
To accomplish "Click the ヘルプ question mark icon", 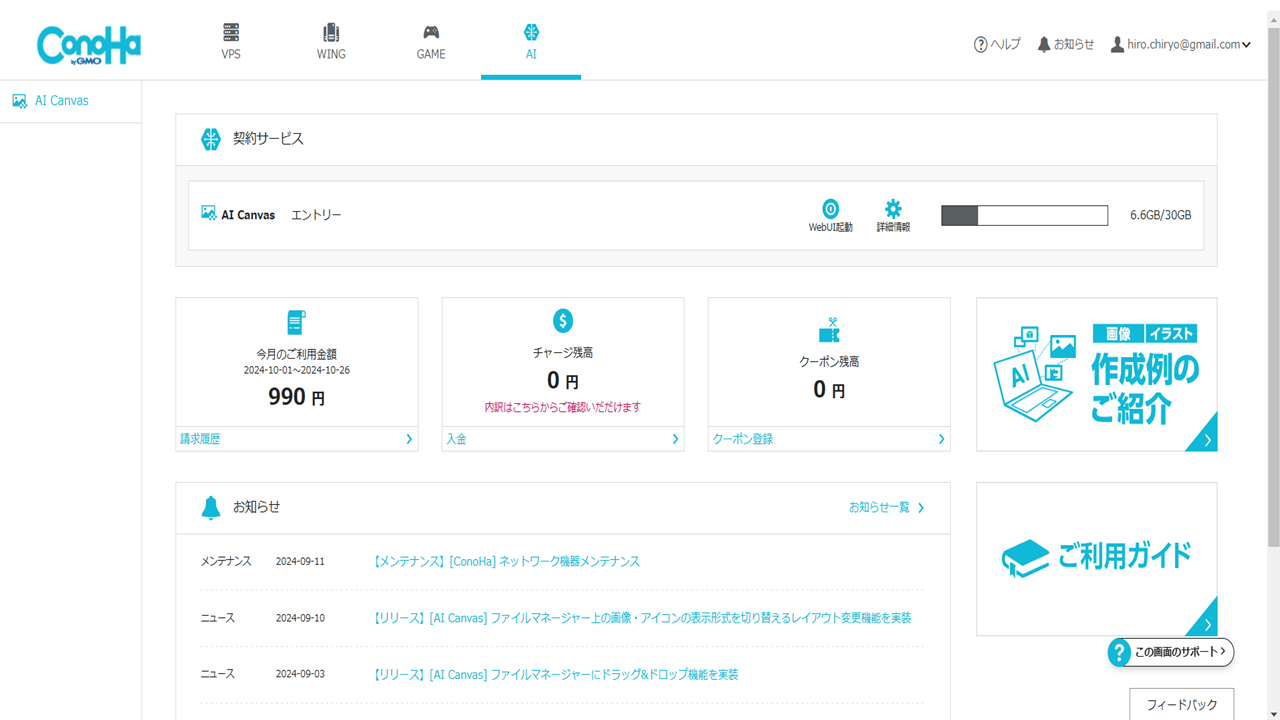I will (980, 45).
